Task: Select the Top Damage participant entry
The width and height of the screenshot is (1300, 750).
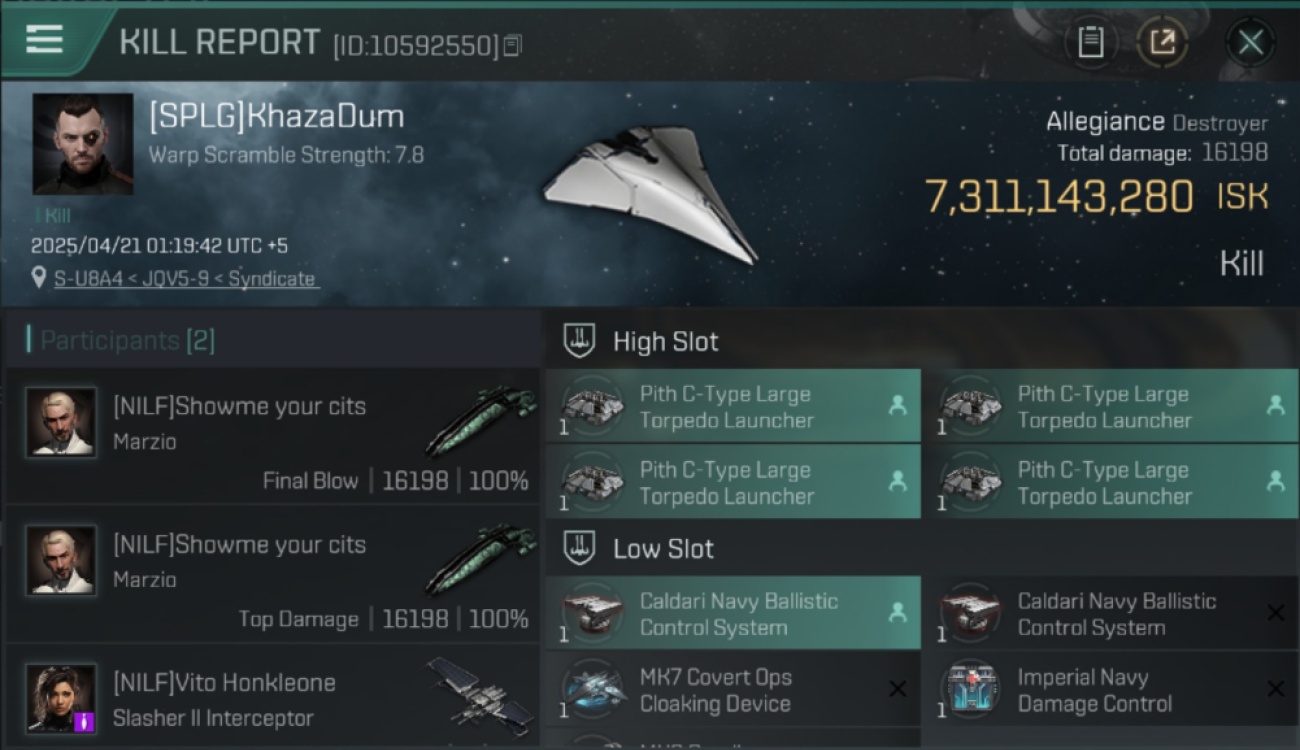Action: (x=272, y=574)
